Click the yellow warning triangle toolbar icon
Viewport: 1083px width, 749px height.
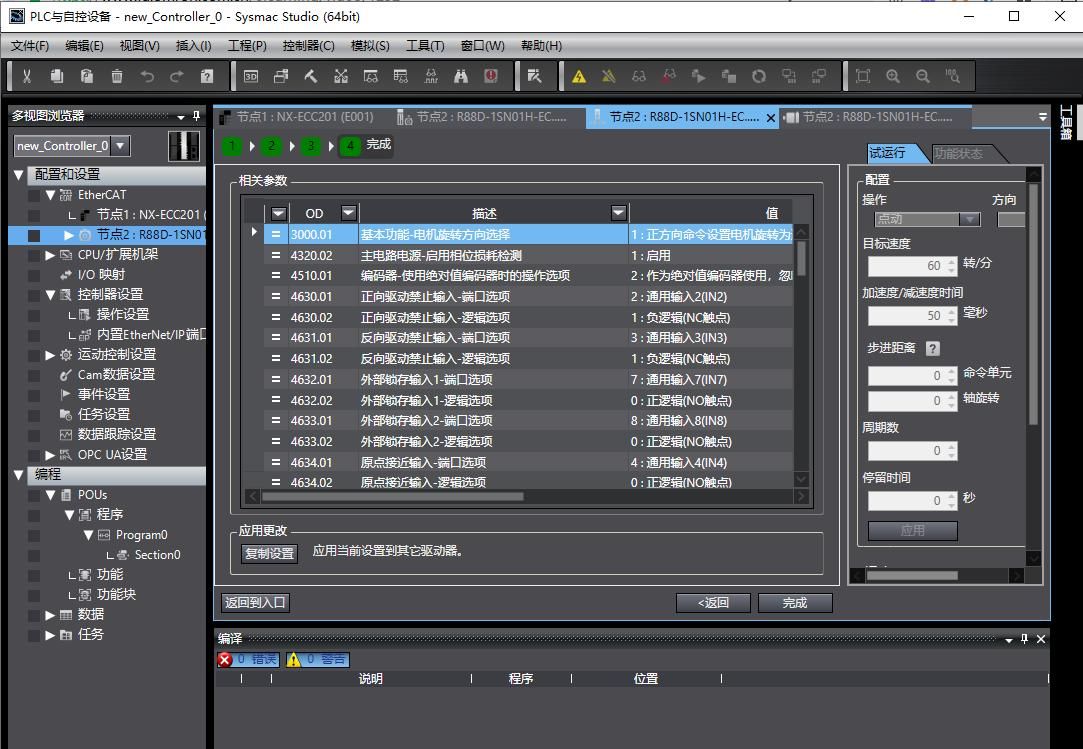click(x=578, y=76)
